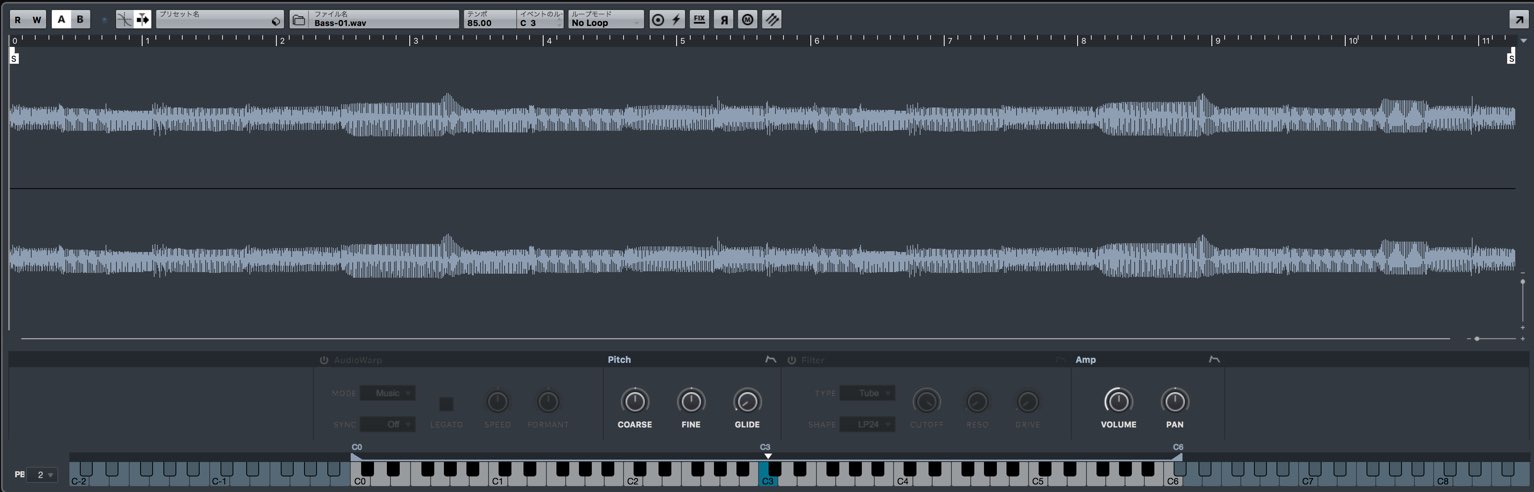
Task: Click the C3 root key marker triangle
Action: coord(767,456)
